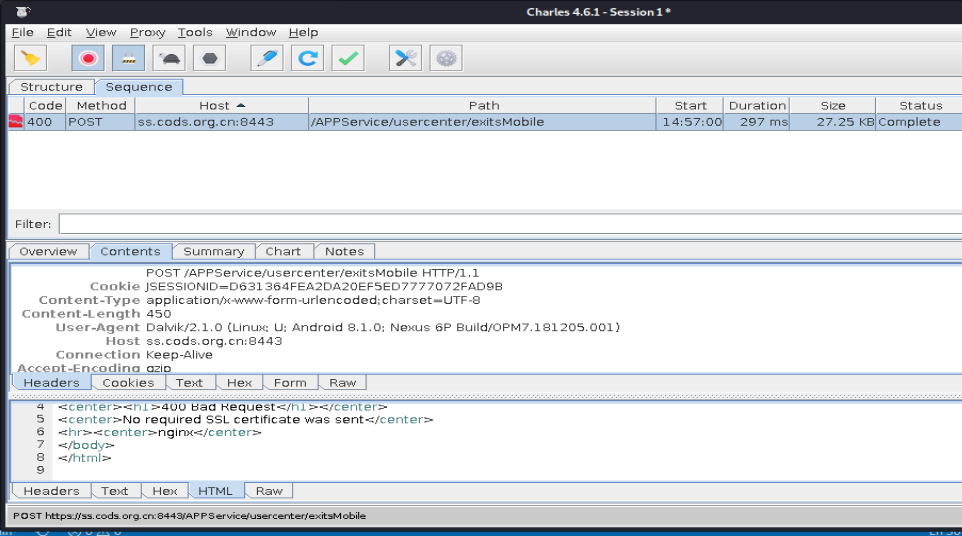Select request Raw tab
The height and width of the screenshot is (536, 962).
pyautogui.click(x=342, y=383)
